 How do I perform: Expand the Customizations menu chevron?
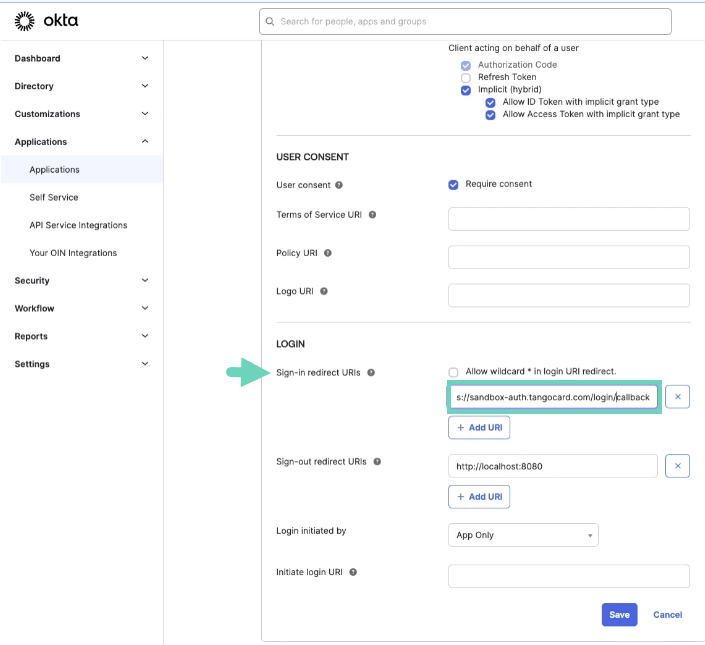(x=145, y=114)
